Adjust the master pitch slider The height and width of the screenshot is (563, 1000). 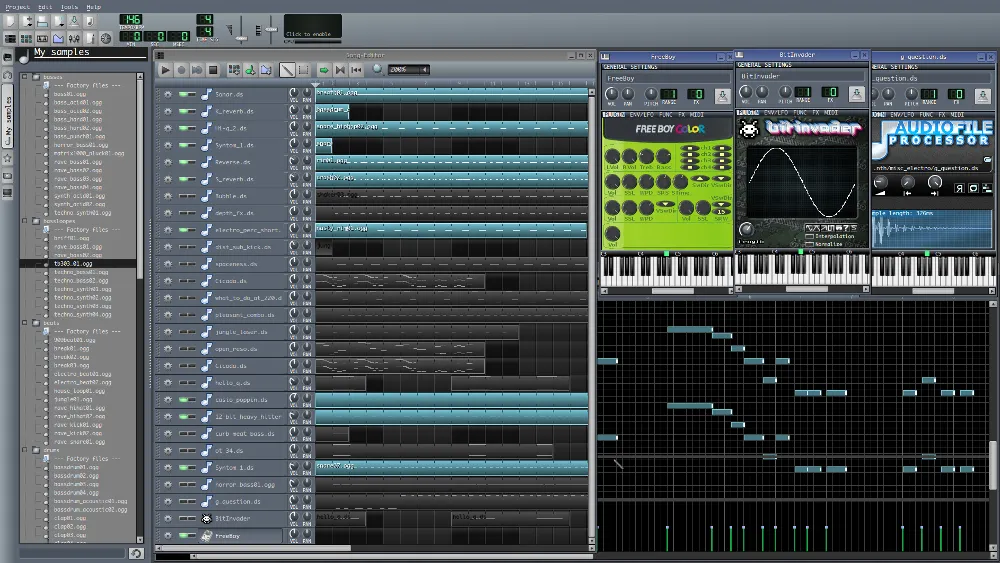[271, 30]
